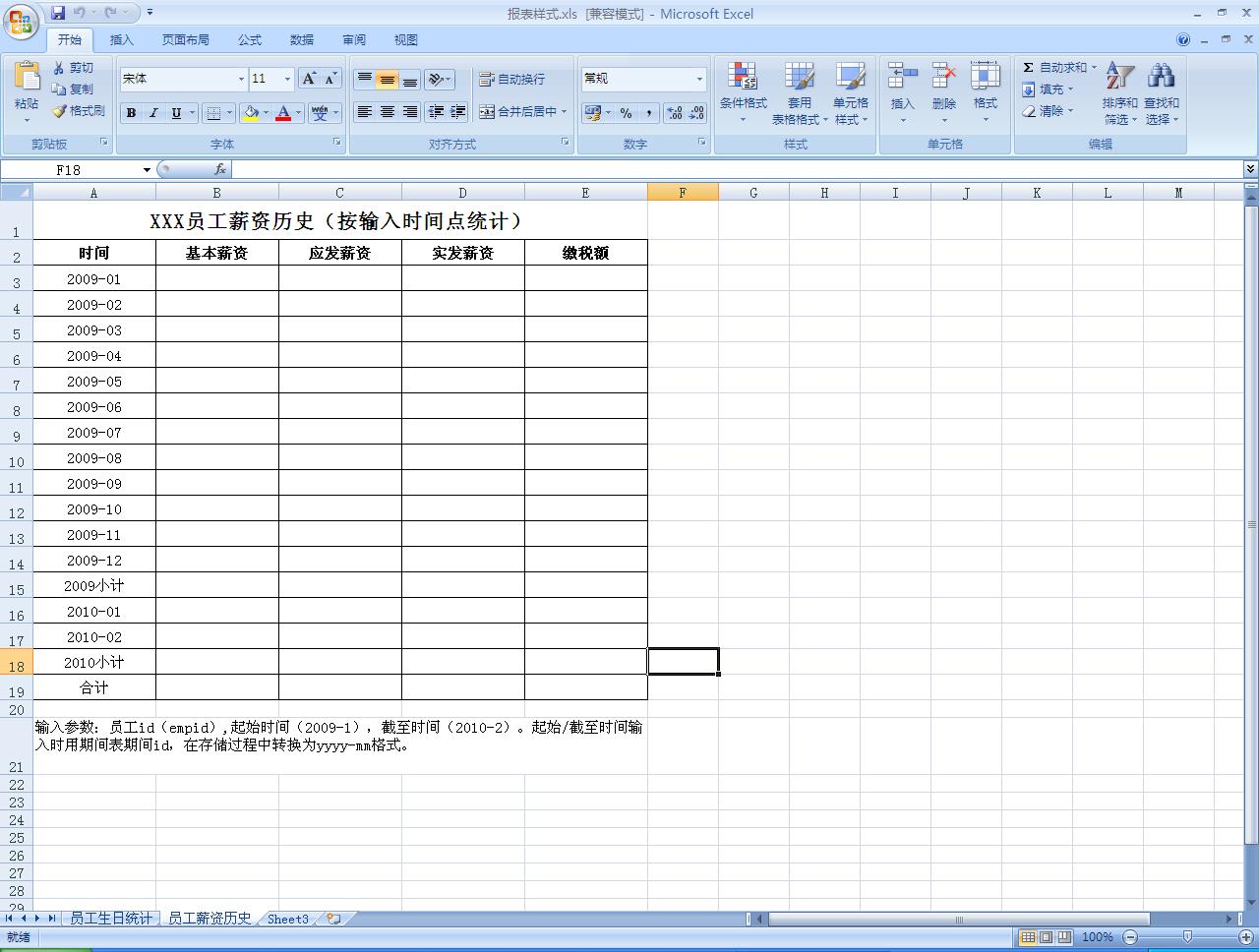Select the Format Painter (格式刷)
Screen dimensions: 1259x952
click(79, 111)
